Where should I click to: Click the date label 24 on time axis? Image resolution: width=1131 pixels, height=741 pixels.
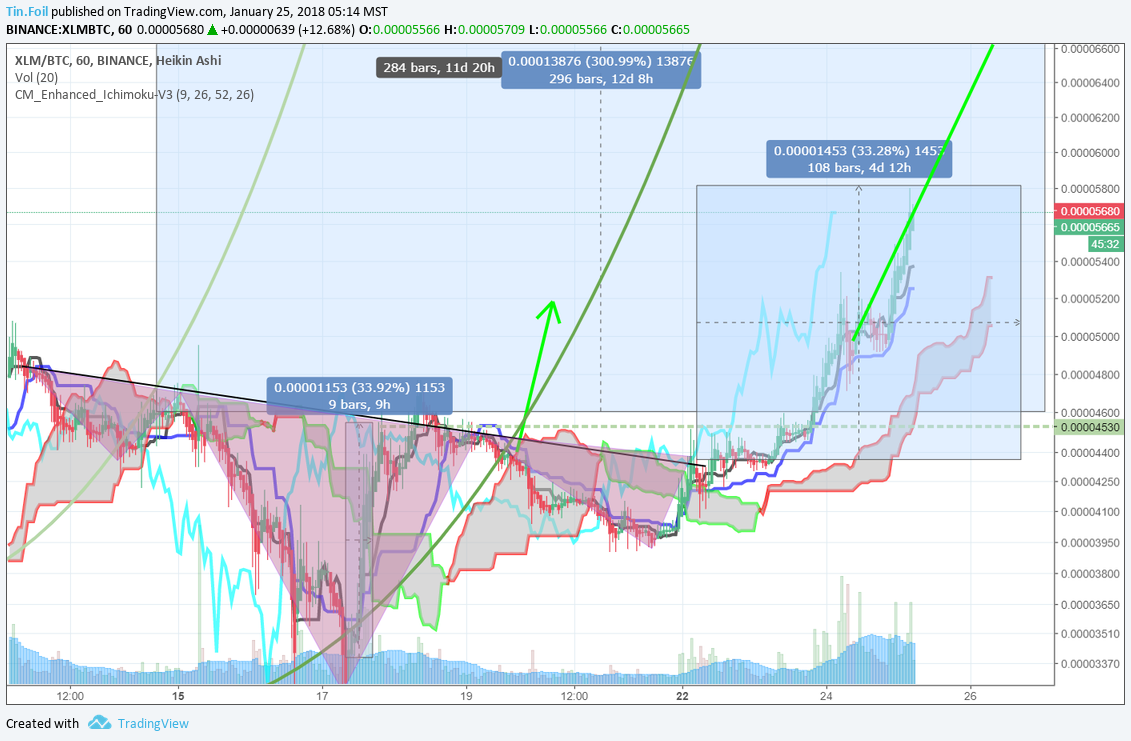coord(826,696)
